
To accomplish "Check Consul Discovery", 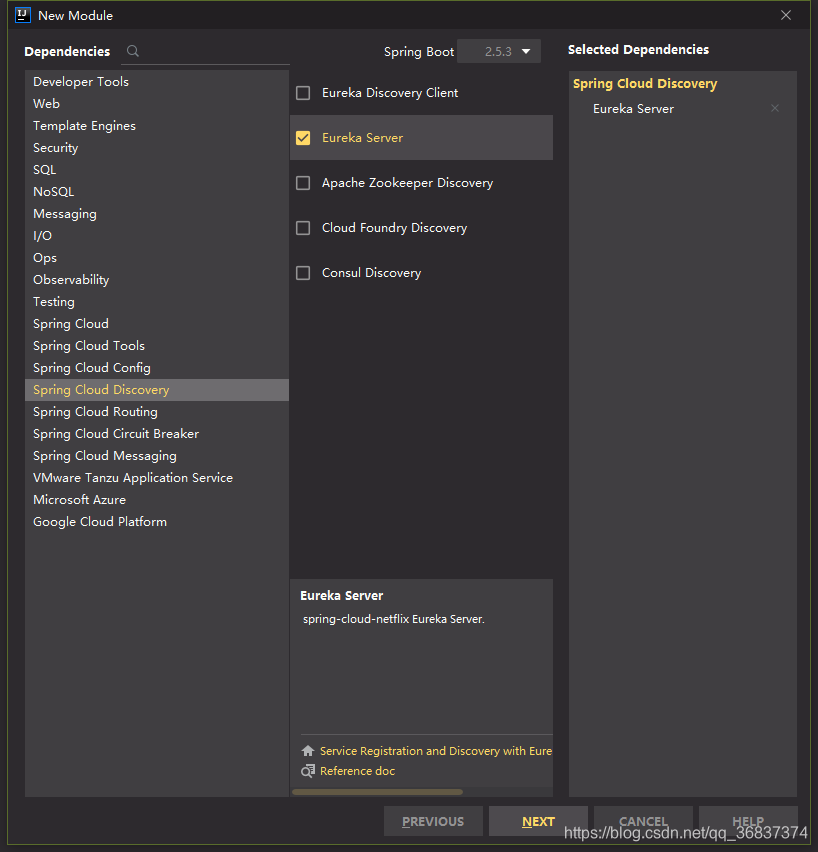I will (x=303, y=273).
